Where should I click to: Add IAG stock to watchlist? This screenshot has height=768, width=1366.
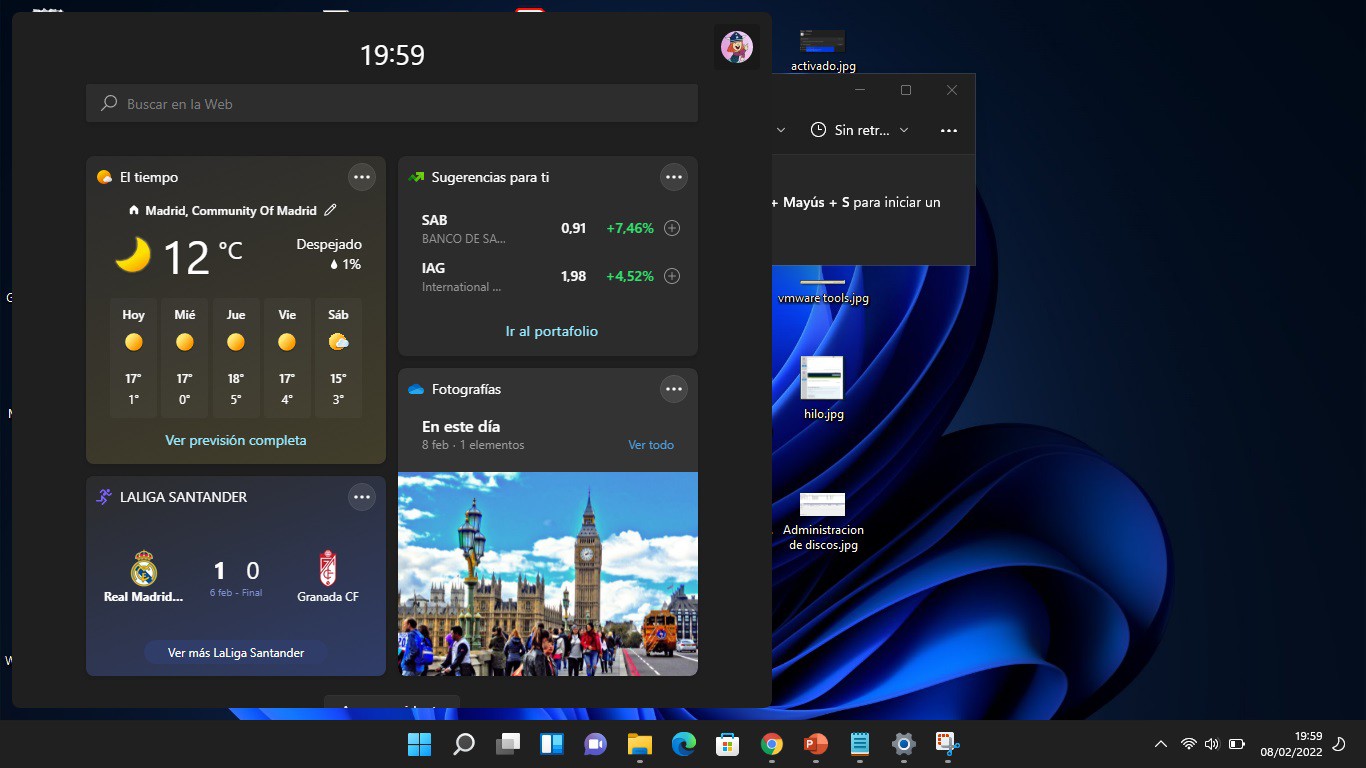pos(672,276)
